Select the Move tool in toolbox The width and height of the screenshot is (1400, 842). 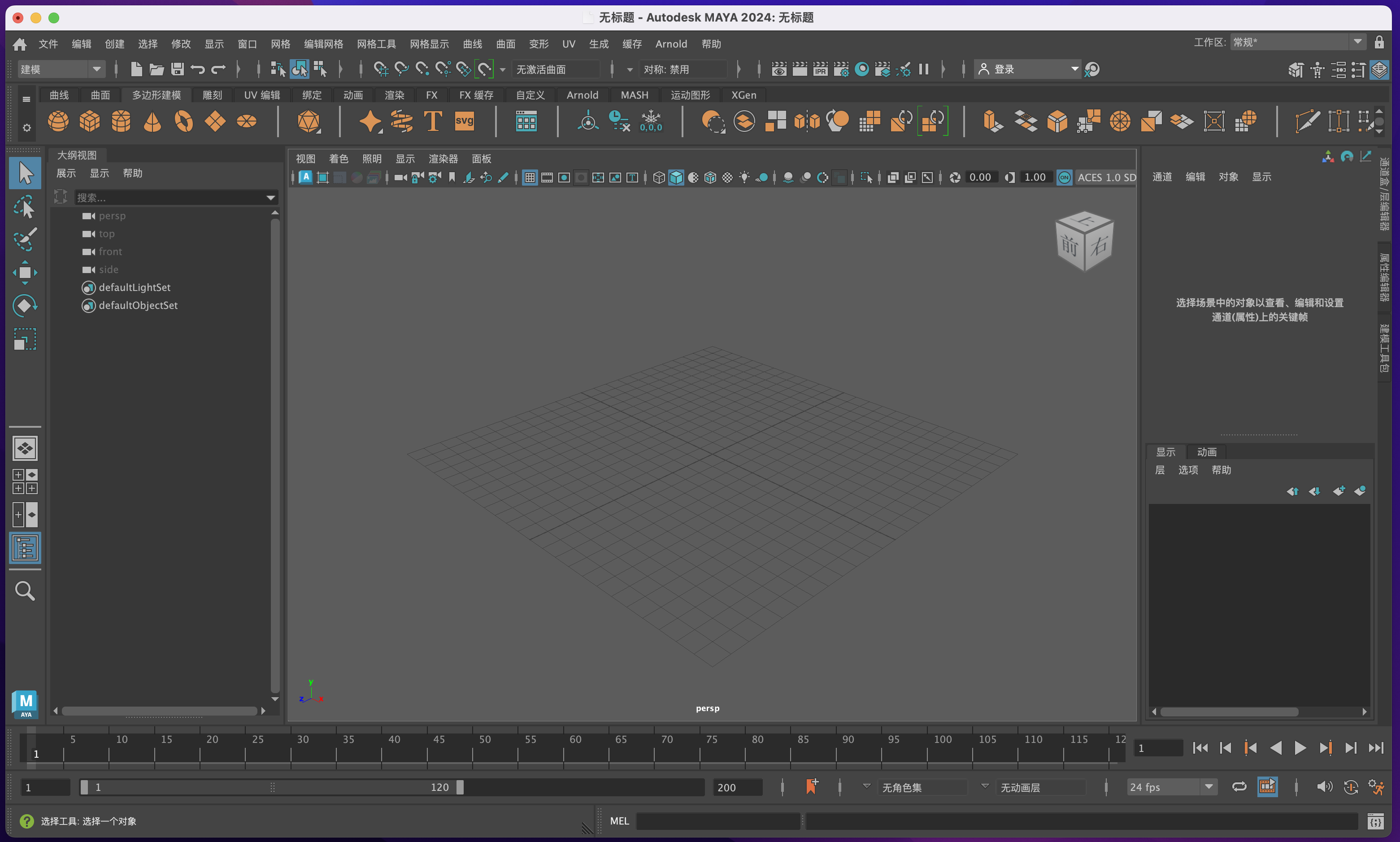(24, 273)
